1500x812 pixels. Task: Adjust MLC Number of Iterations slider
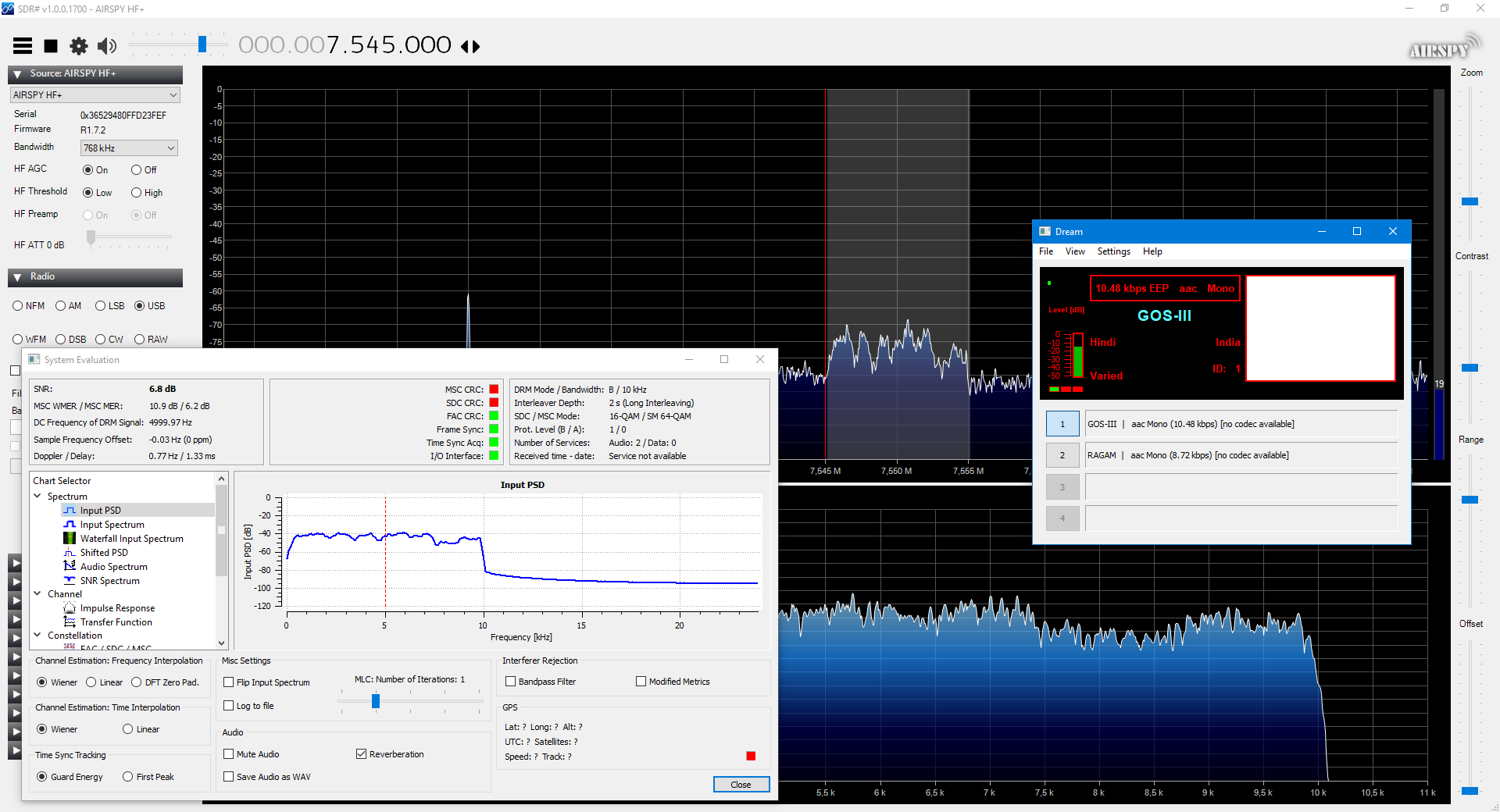(x=376, y=701)
